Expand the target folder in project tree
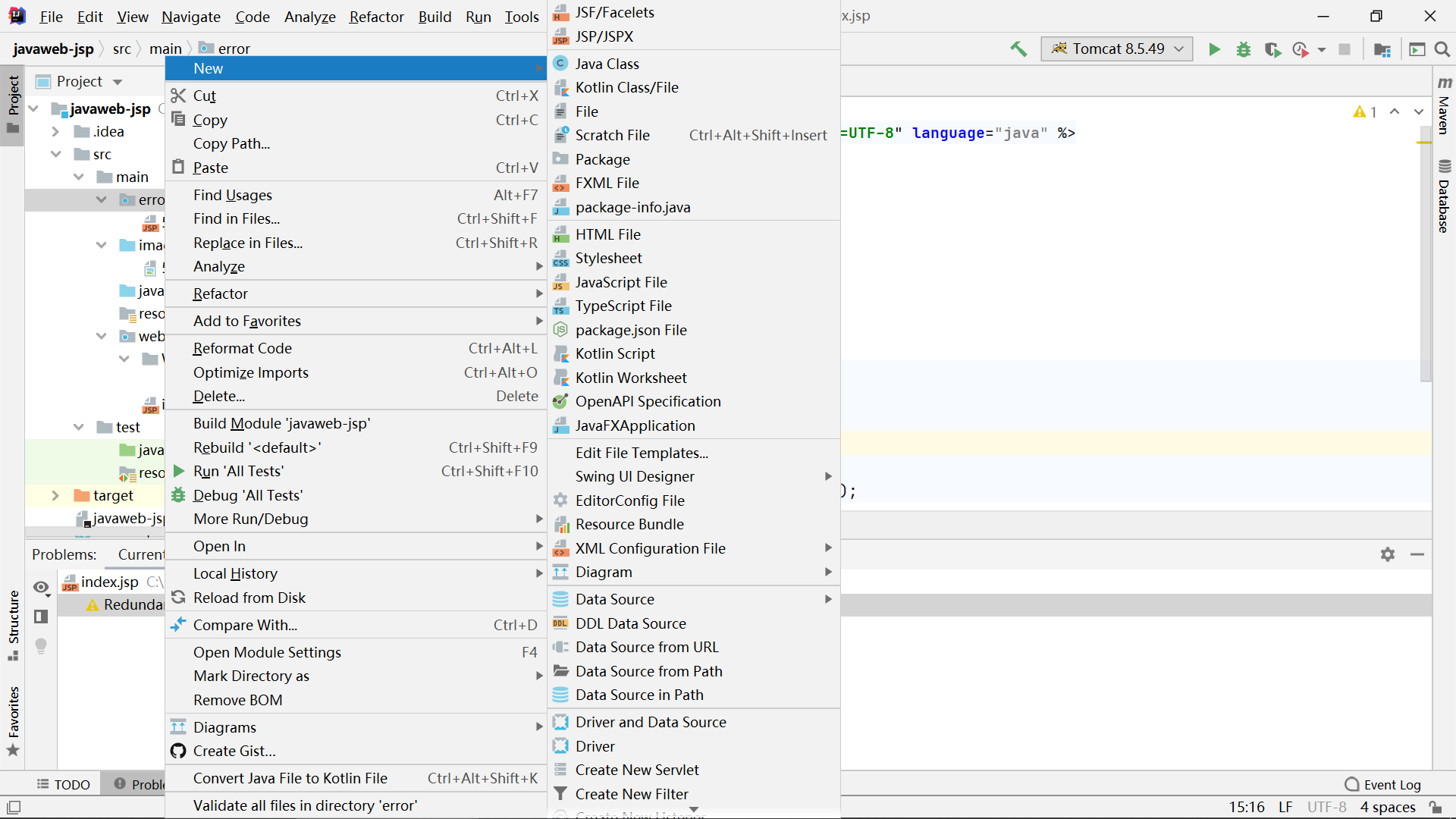Image resolution: width=1456 pixels, height=819 pixels. click(55, 495)
